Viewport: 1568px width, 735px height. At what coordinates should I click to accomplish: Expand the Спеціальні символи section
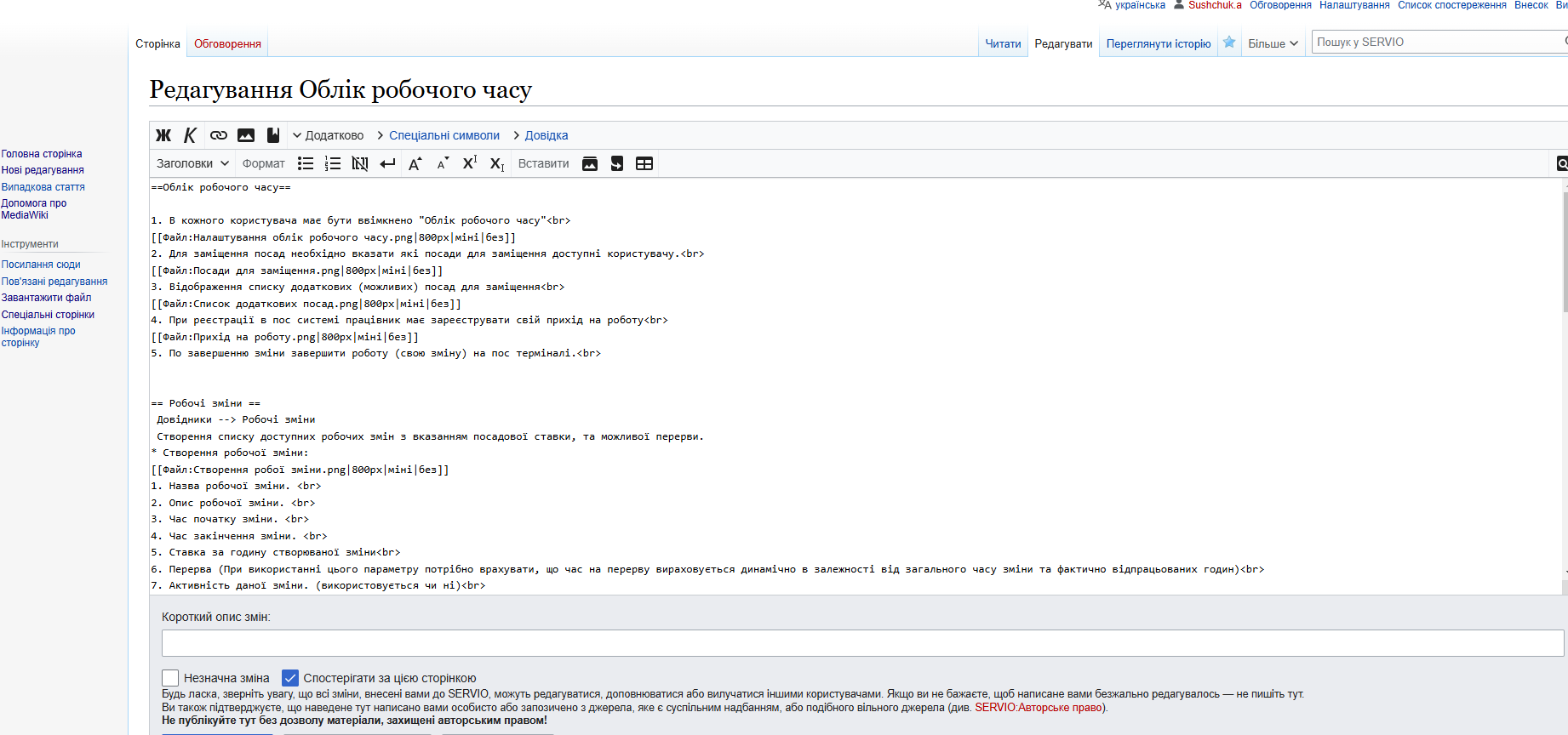pyautogui.click(x=444, y=135)
